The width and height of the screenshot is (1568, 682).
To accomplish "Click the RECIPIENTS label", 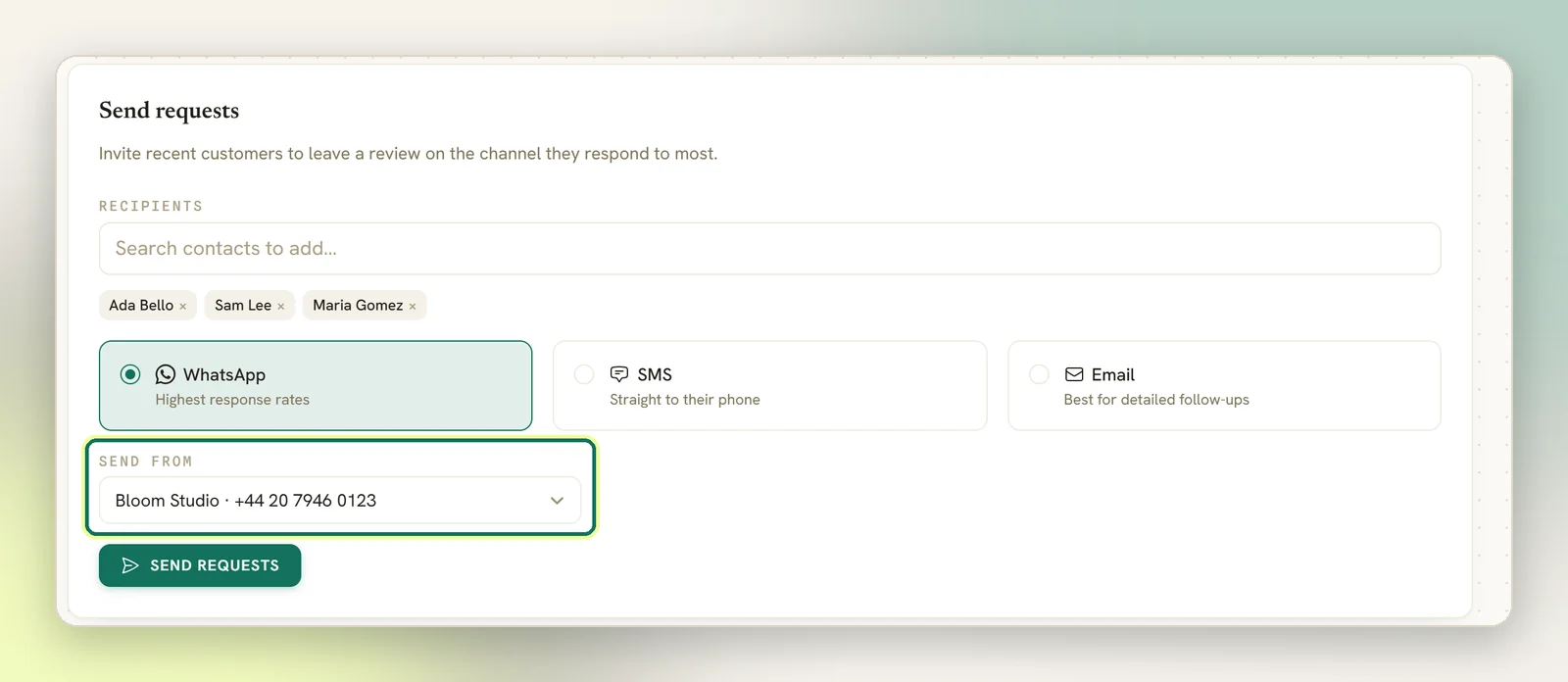I will [151, 206].
